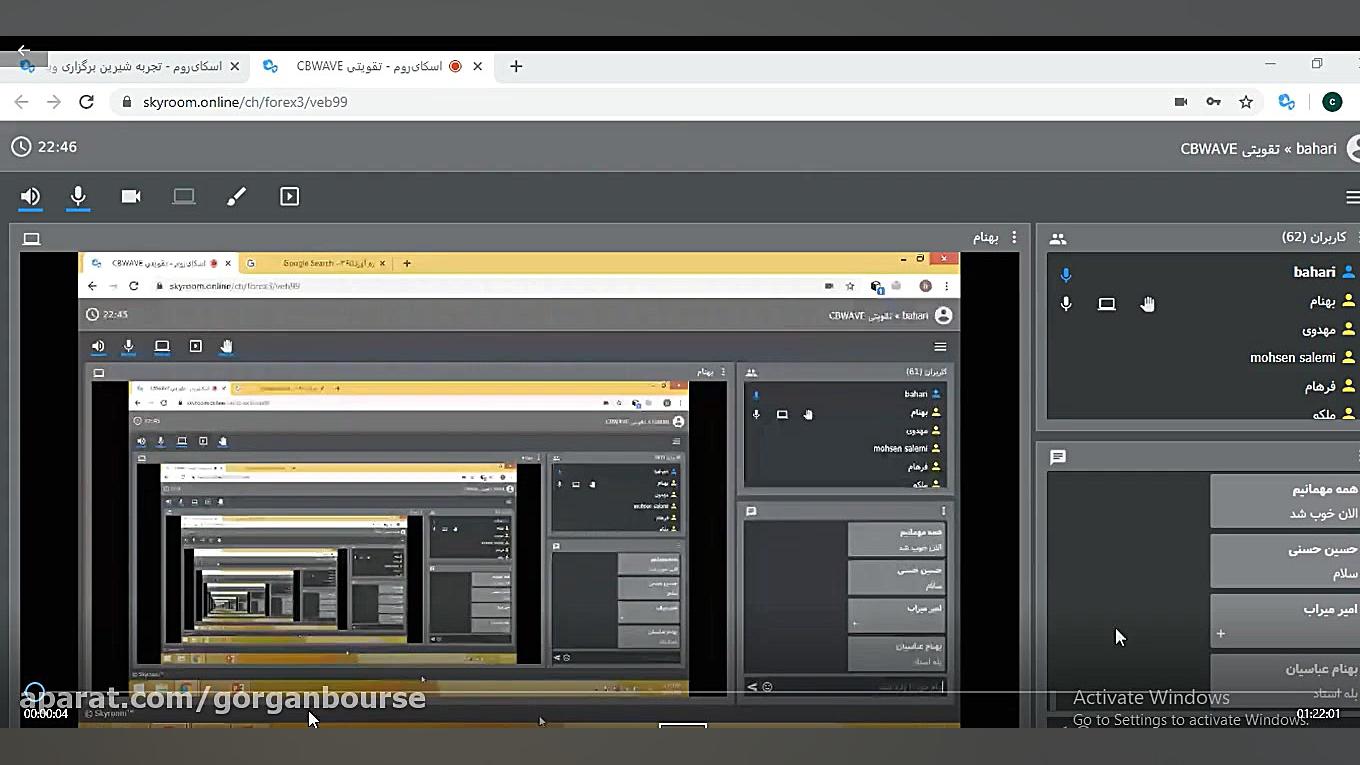Toggle the speaker in the shared screen toolbar
The image size is (1360, 765).
tap(98, 346)
